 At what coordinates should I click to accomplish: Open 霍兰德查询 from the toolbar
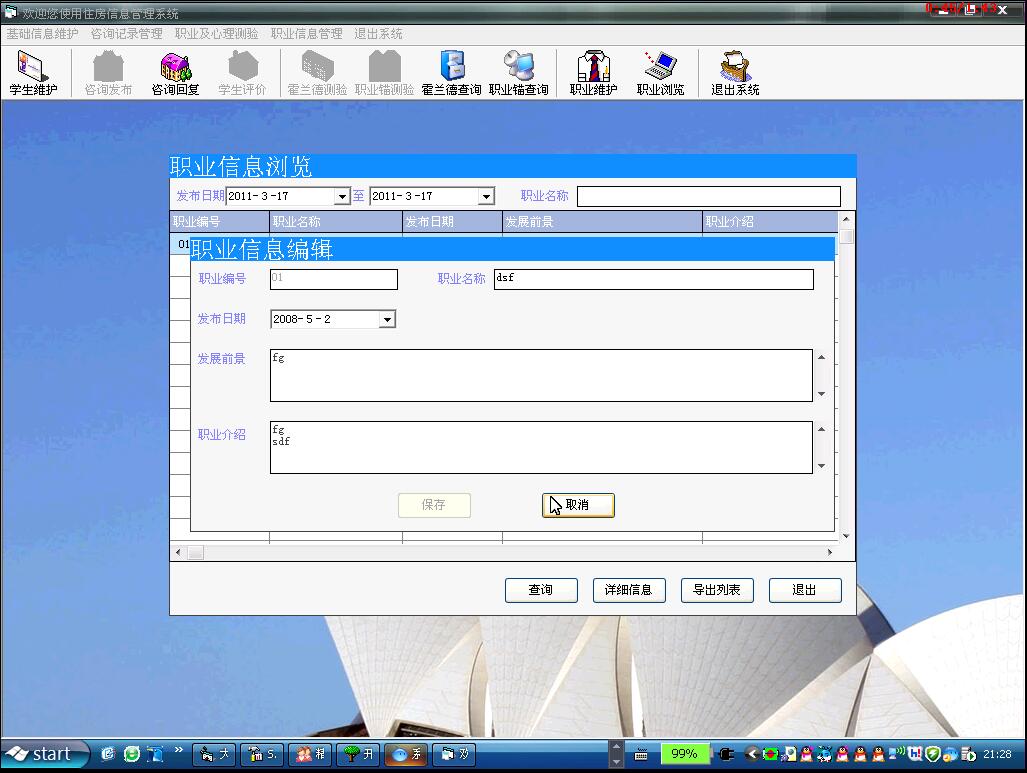451,73
